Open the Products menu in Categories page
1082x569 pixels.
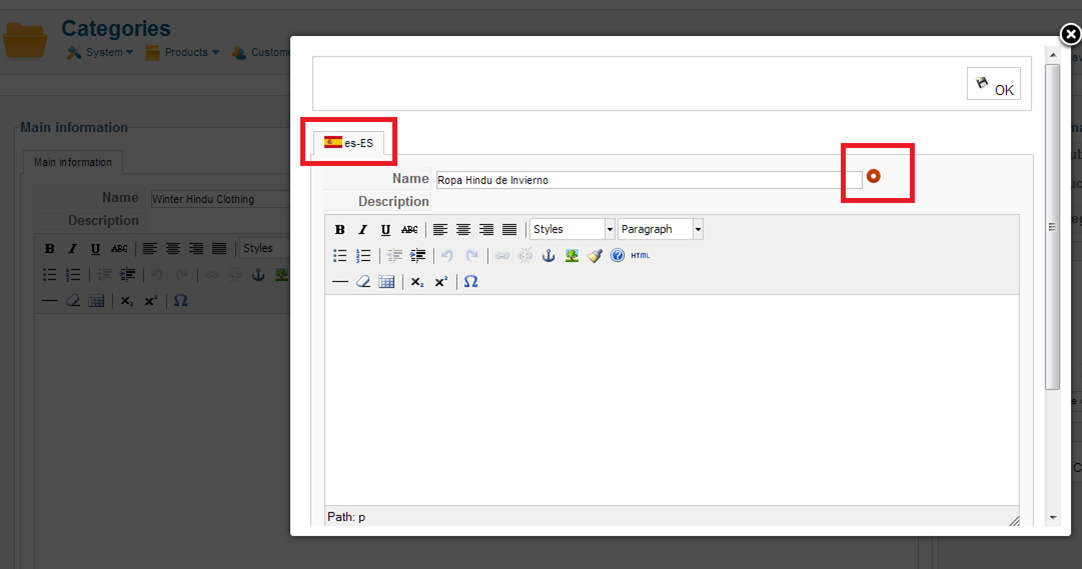(x=182, y=52)
